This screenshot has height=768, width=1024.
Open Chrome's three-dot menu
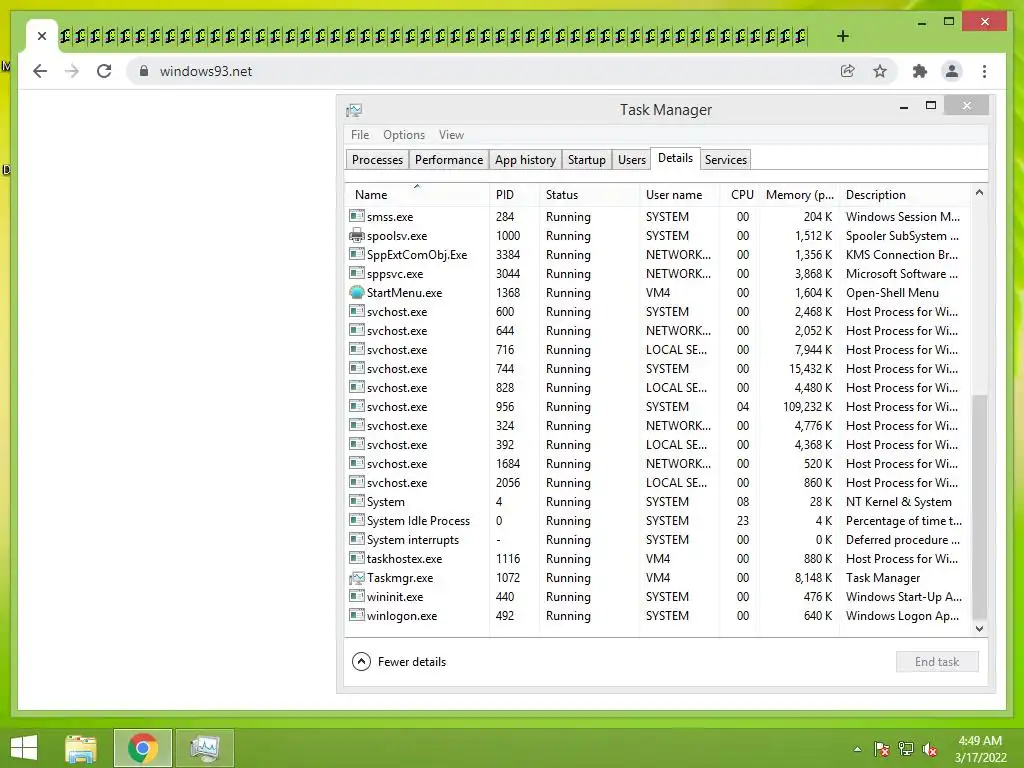point(984,71)
